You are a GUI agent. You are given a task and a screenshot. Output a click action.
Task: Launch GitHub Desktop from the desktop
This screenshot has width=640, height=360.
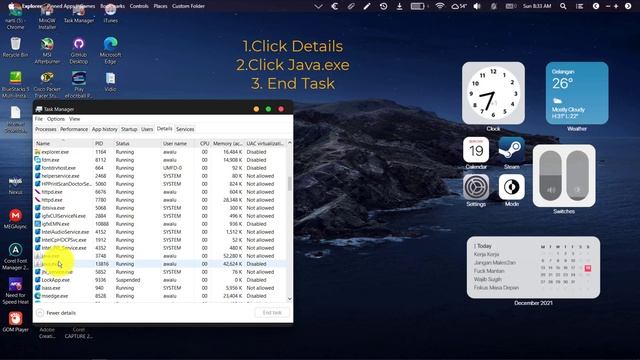pos(79,50)
